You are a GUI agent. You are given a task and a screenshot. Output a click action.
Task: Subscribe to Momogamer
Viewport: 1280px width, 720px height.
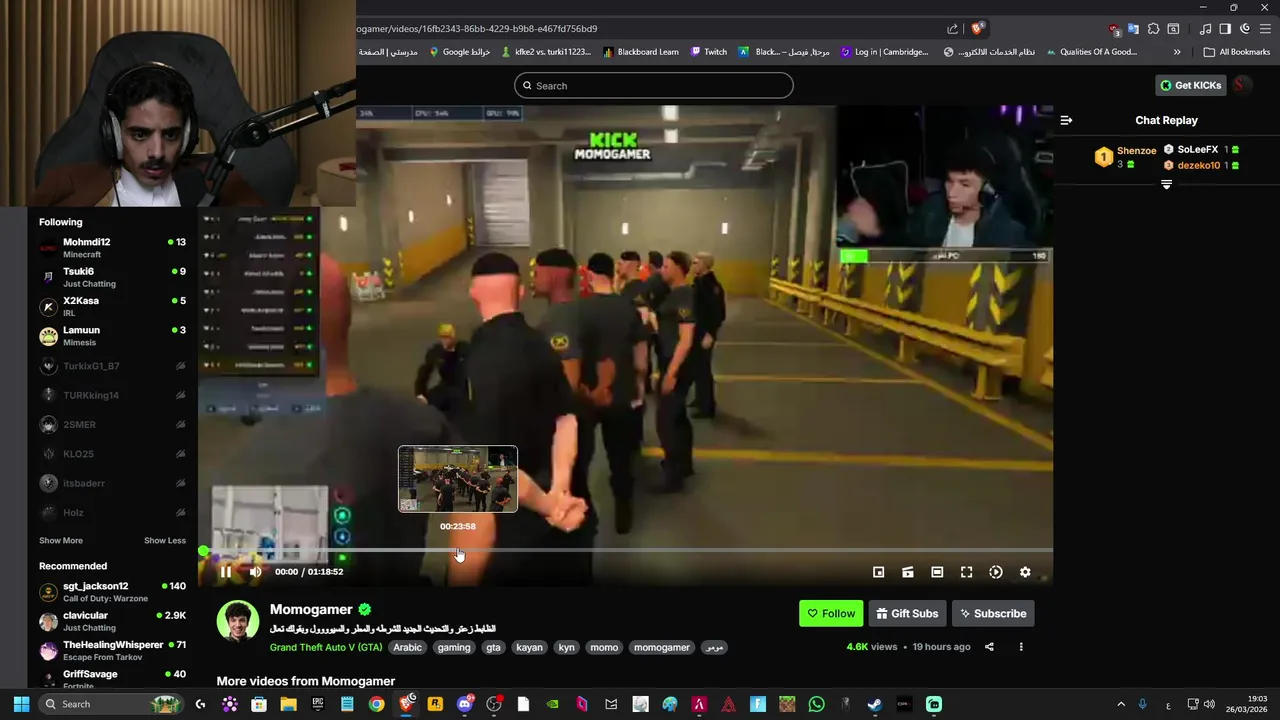[993, 614]
